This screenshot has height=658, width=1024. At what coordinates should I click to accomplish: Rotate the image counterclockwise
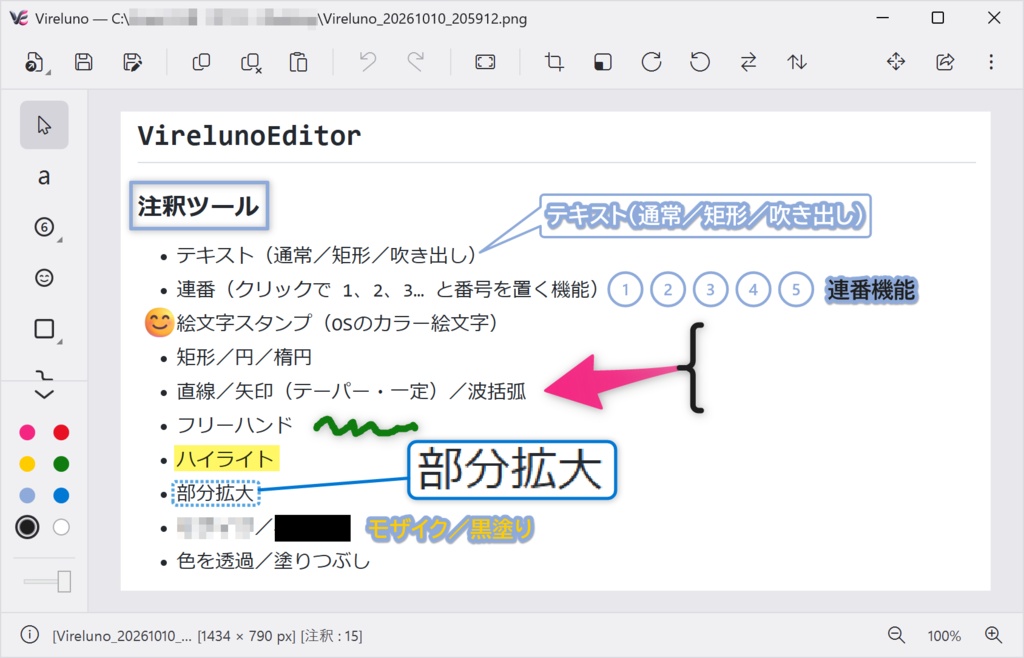tap(699, 62)
